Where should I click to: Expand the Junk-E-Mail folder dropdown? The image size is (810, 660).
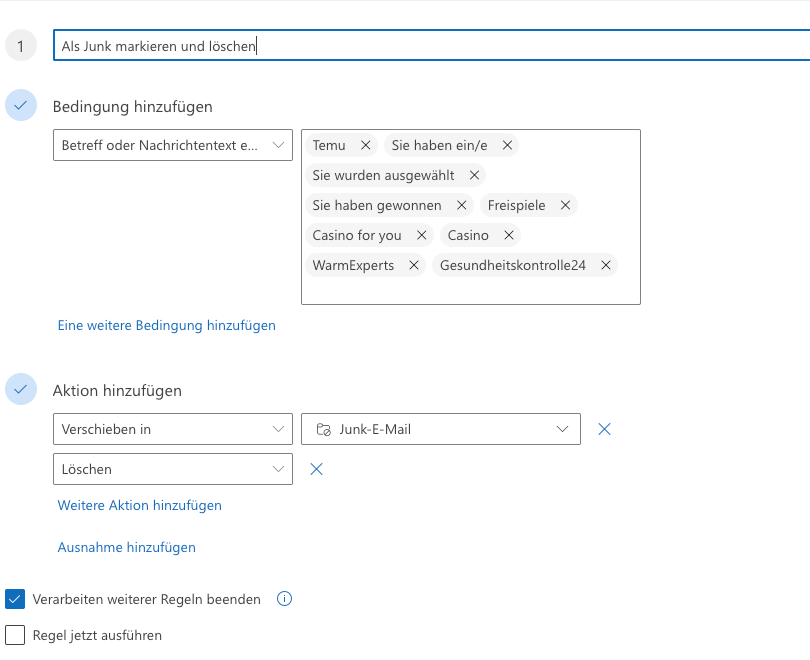441,429
